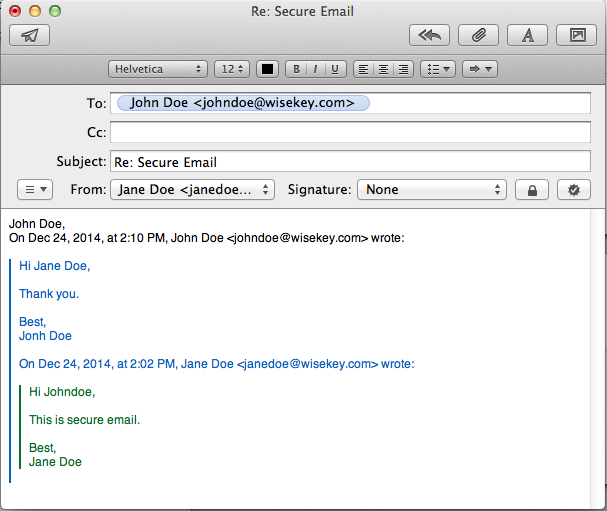Click the blue quoted "Best," line
This screenshot has height=511, width=607.
33,322
